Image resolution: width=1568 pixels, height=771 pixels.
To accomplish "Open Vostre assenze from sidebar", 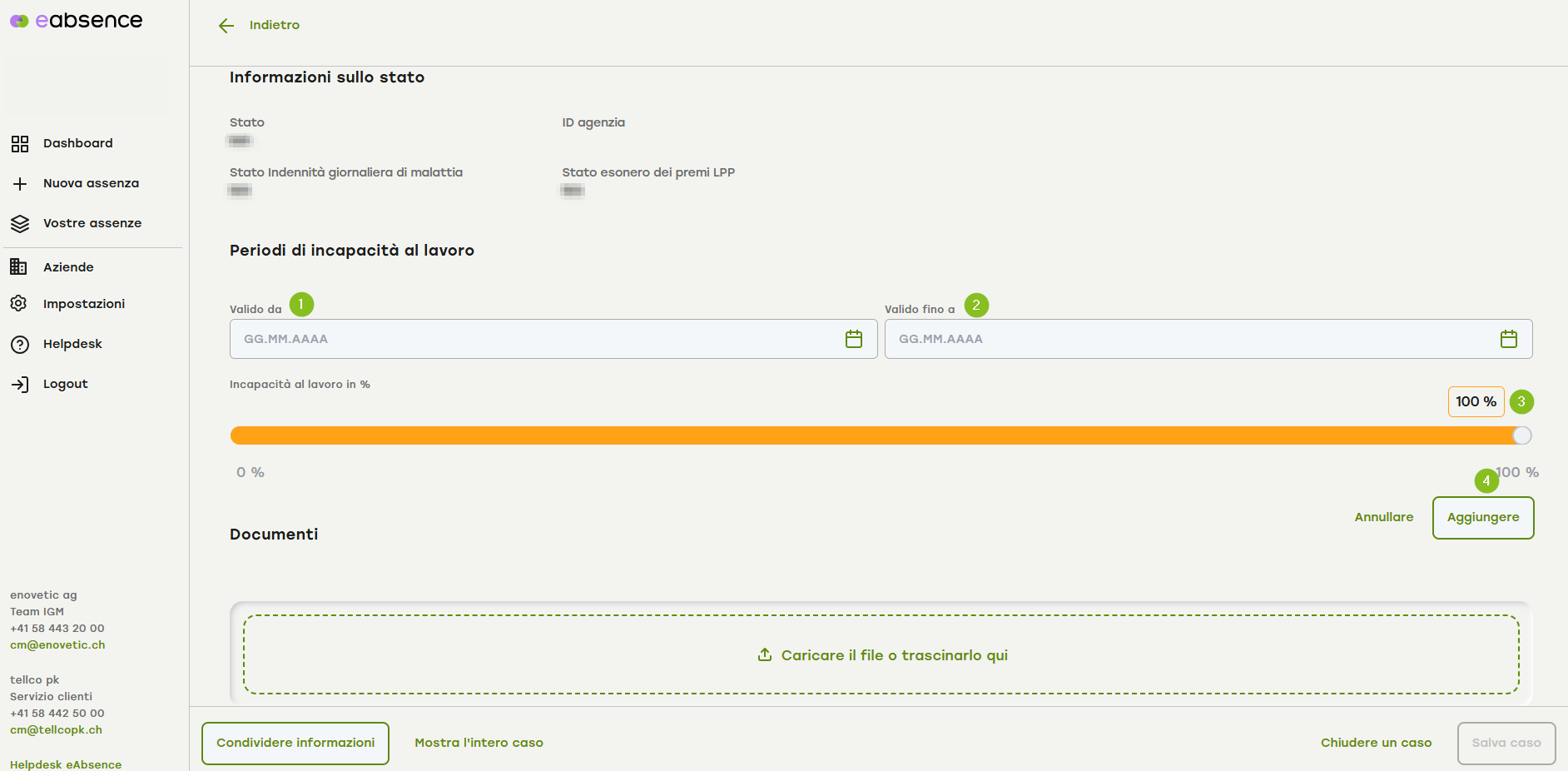I will coord(92,223).
